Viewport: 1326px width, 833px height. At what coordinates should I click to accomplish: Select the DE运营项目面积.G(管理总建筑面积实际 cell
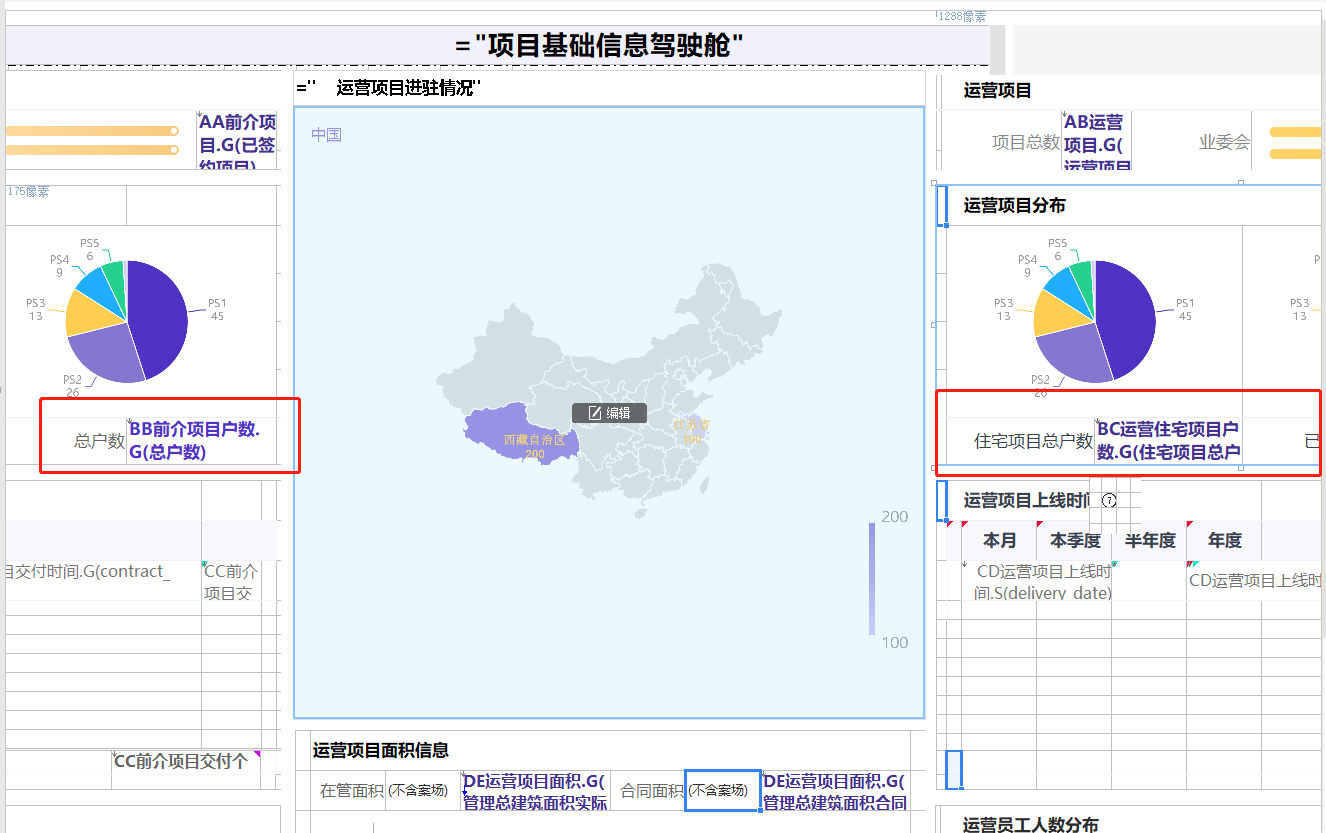click(535, 791)
